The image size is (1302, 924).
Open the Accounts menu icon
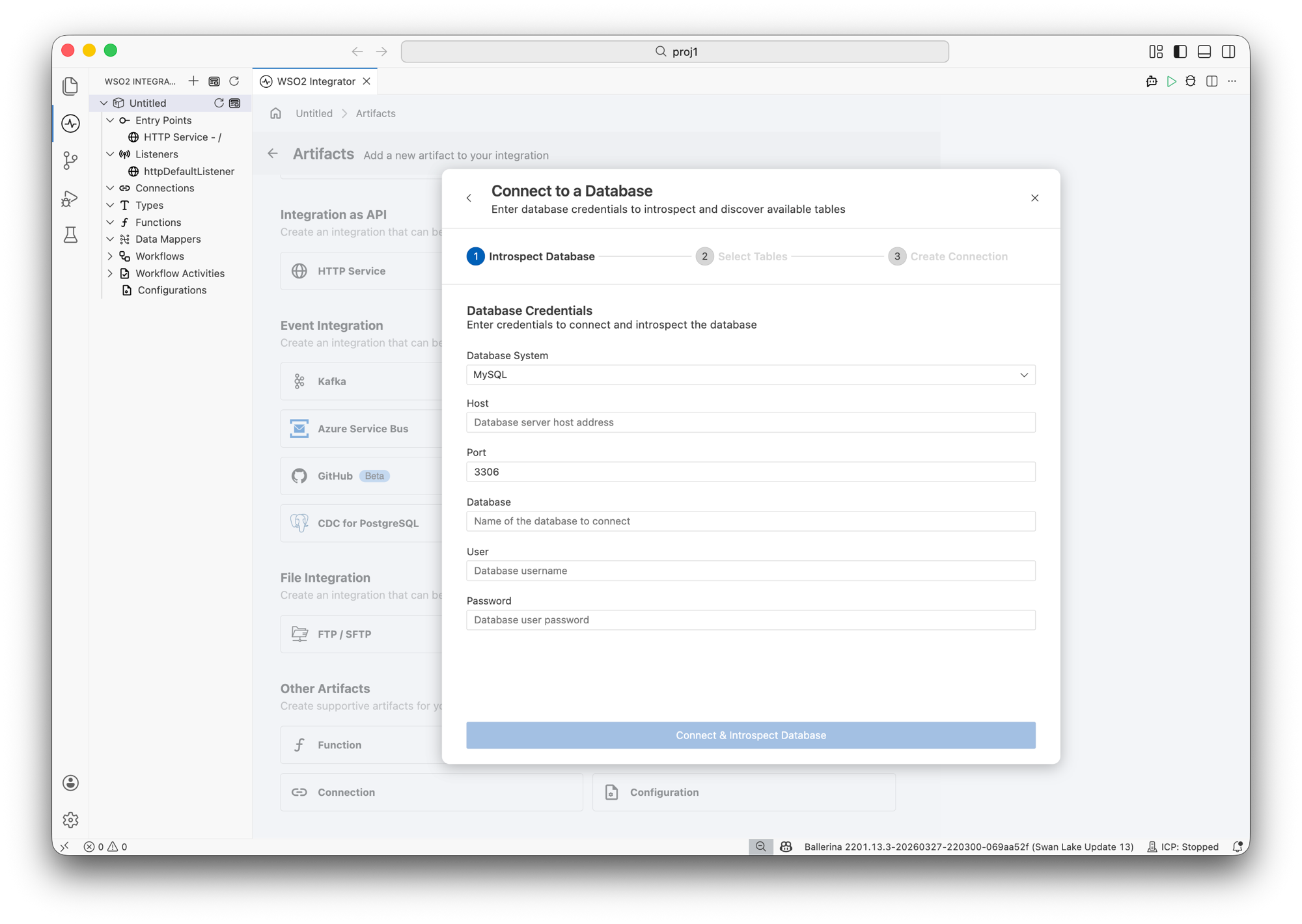point(70,783)
